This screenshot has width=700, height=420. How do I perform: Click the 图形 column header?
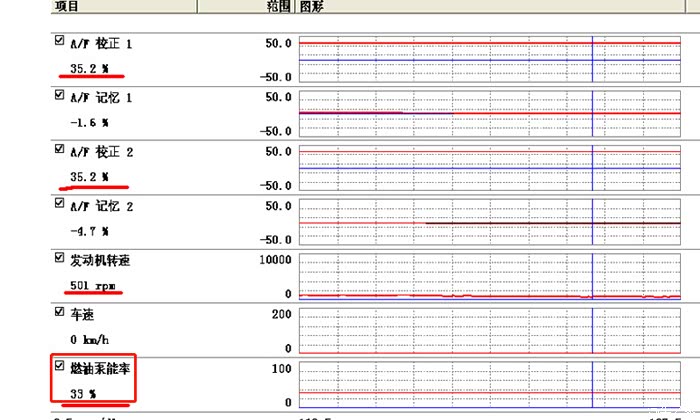click(x=315, y=6)
